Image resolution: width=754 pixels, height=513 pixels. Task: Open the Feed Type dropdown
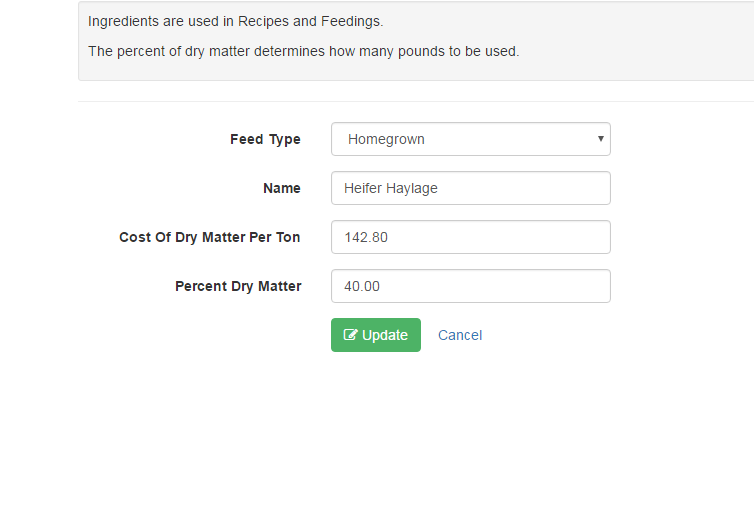click(471, 139)
